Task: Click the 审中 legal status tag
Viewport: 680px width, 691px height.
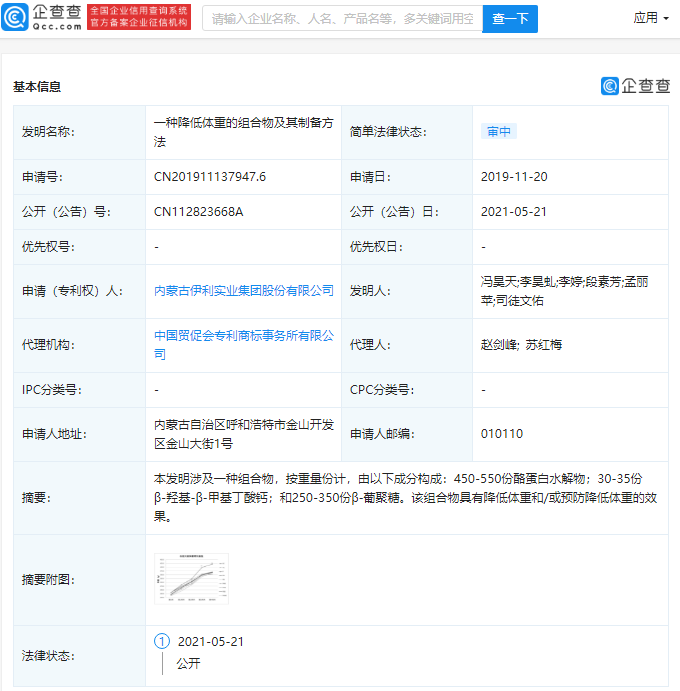Action: click(498, 131)
